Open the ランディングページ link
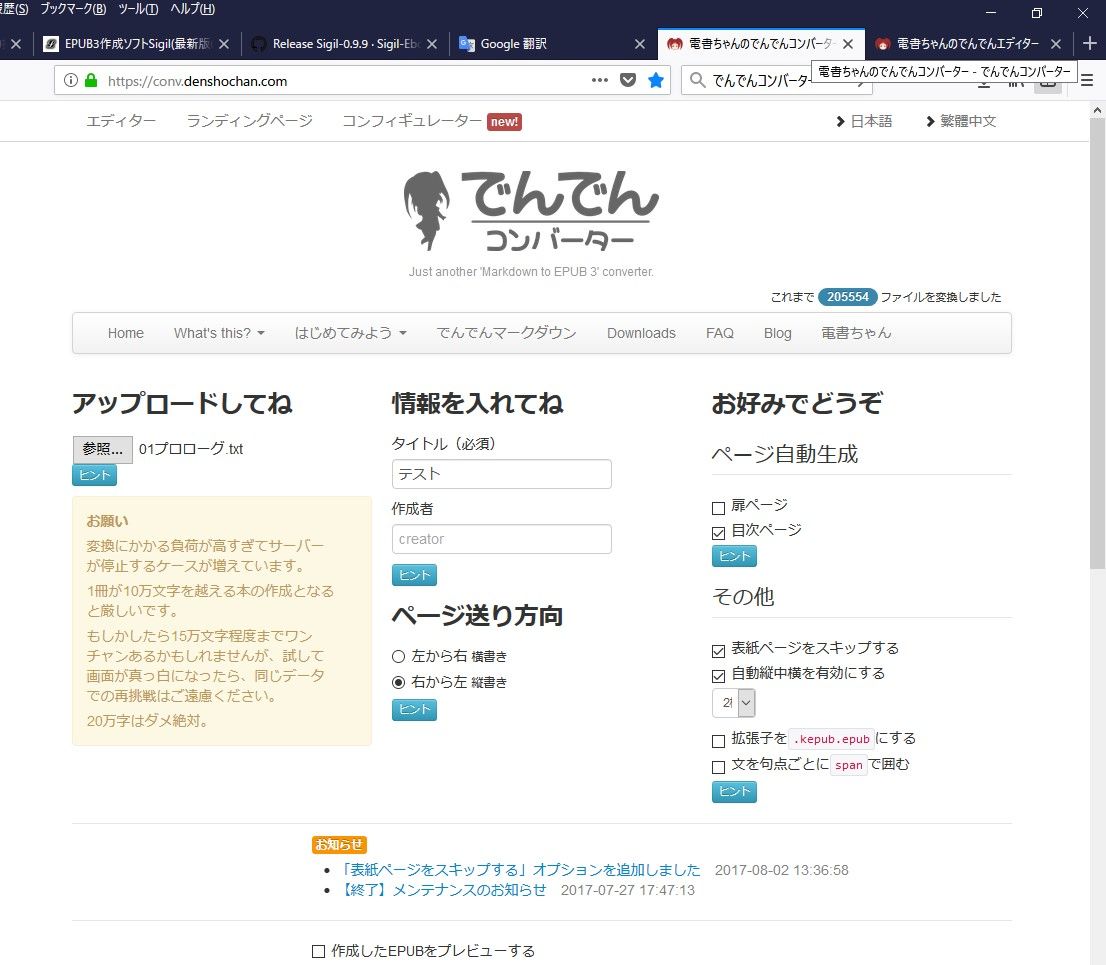 pos(249,121)
